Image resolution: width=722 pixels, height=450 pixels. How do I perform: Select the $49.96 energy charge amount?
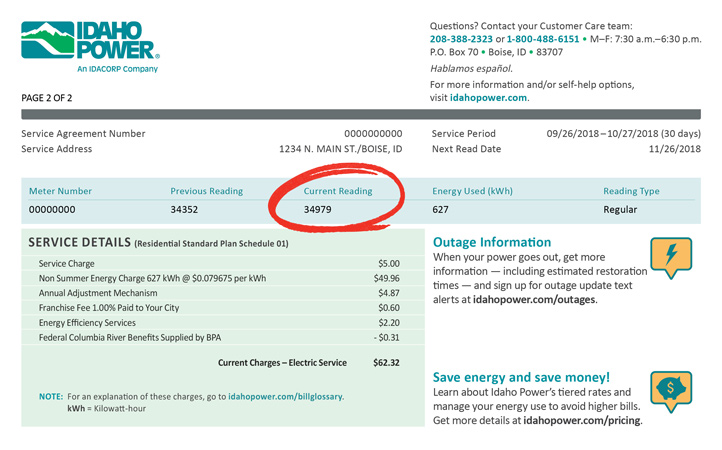click(387, 278)
